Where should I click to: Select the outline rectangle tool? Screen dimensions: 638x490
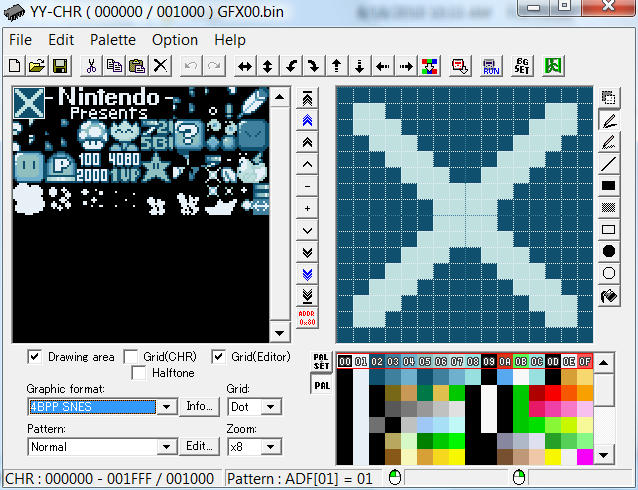[609, 230]
